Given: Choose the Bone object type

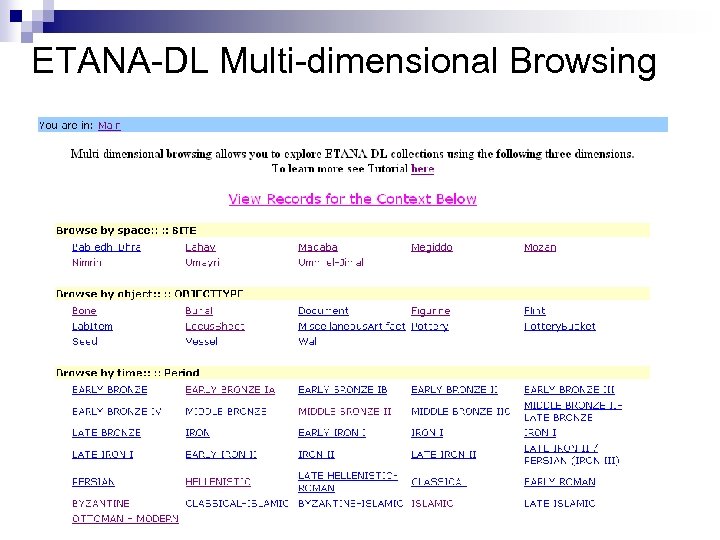Looking at the screenshot, I should (x=84, y=311).
